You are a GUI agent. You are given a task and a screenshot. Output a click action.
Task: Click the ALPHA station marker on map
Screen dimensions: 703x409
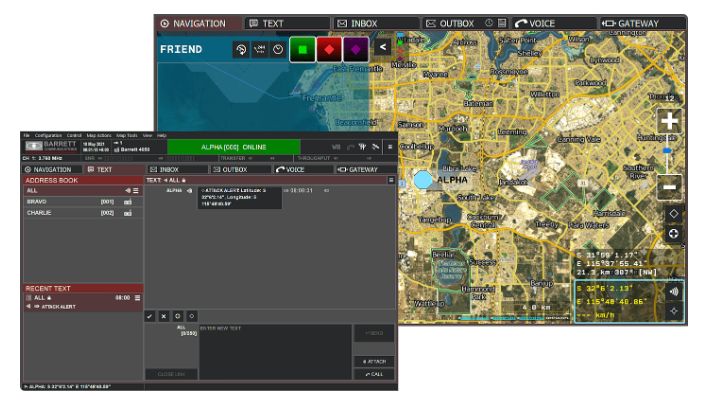pyautogui.click(x=424, y=180)
